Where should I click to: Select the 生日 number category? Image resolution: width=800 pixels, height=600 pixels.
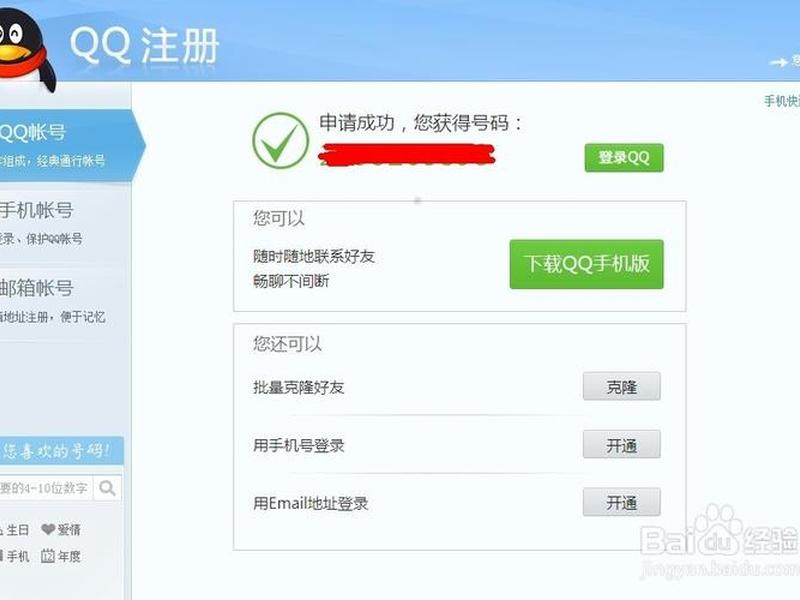[14, 530]
